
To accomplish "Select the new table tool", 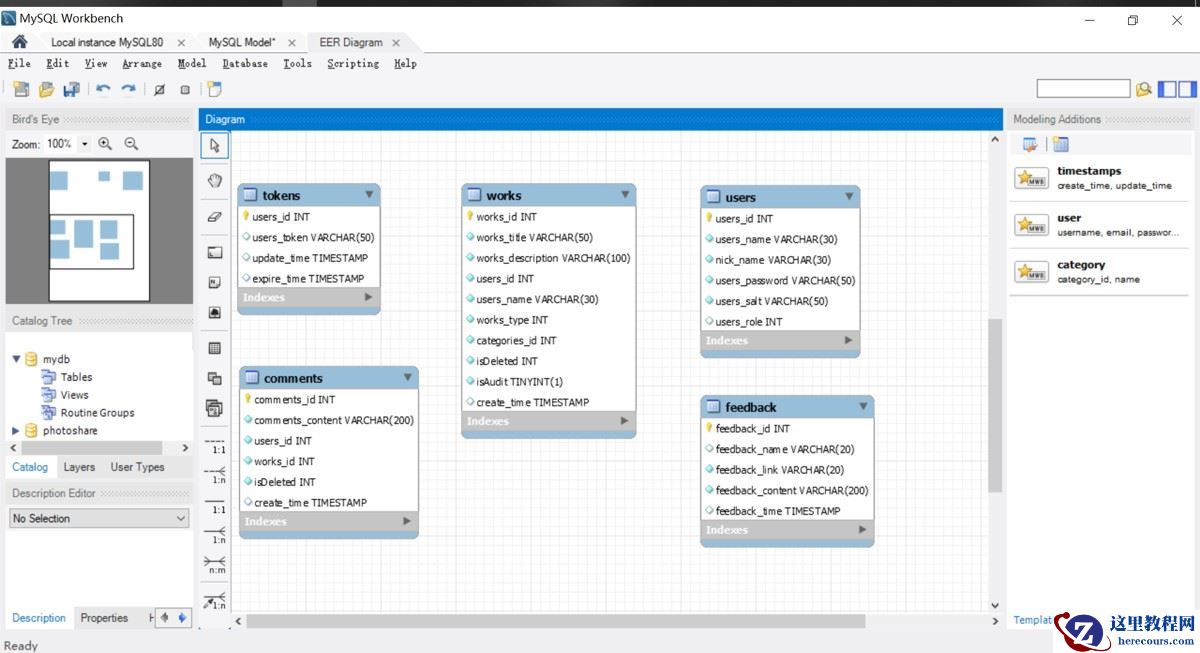I will coord(215,348).
